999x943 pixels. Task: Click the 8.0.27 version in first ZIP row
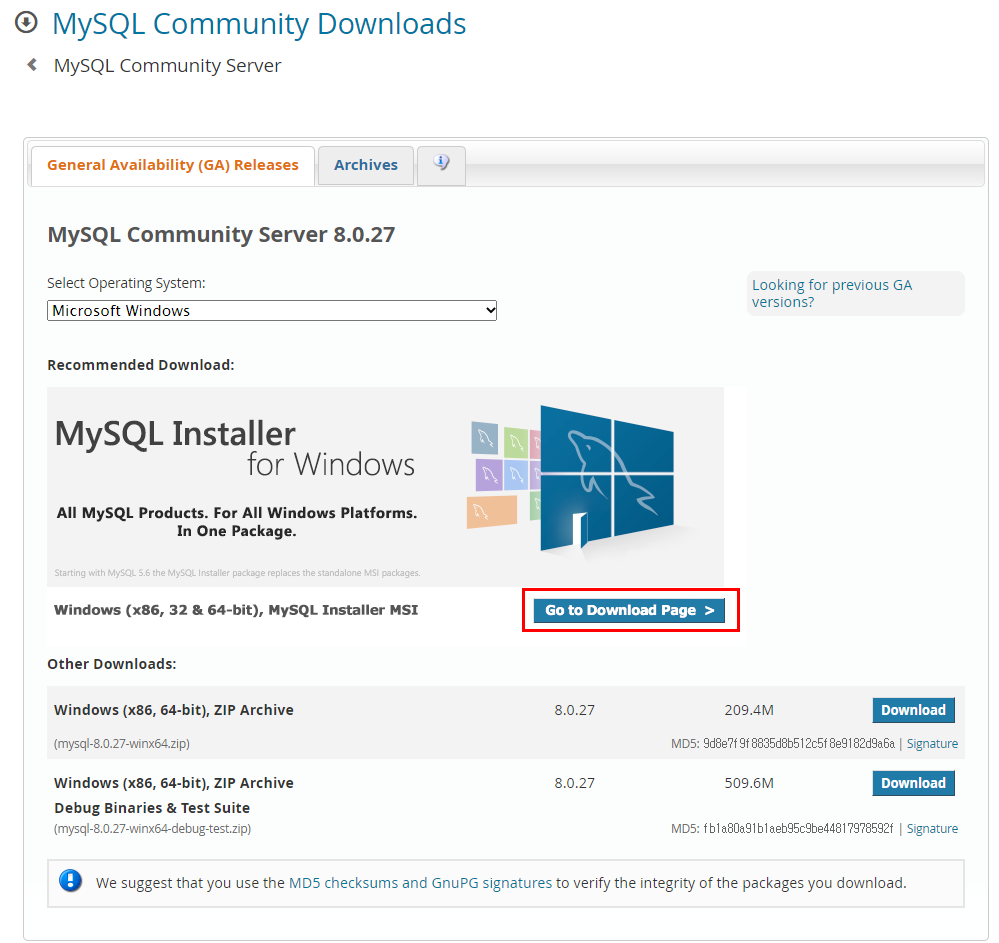[574, 710]
